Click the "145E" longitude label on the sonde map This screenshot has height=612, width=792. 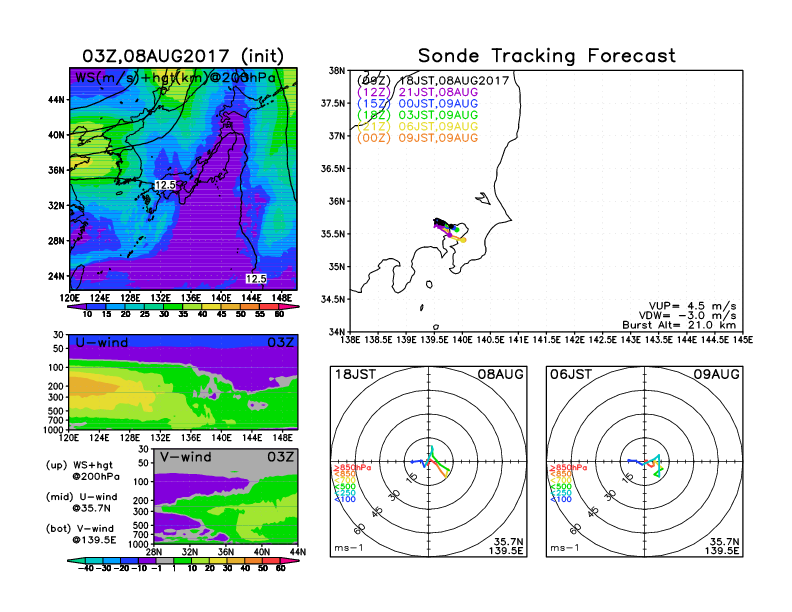pos(742,340)
